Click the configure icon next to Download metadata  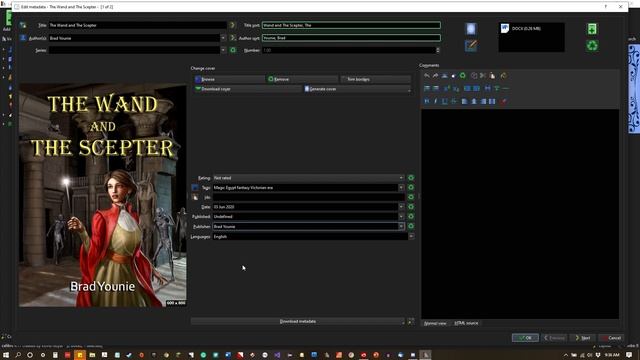pyautogui.click(x=411, y=322)
